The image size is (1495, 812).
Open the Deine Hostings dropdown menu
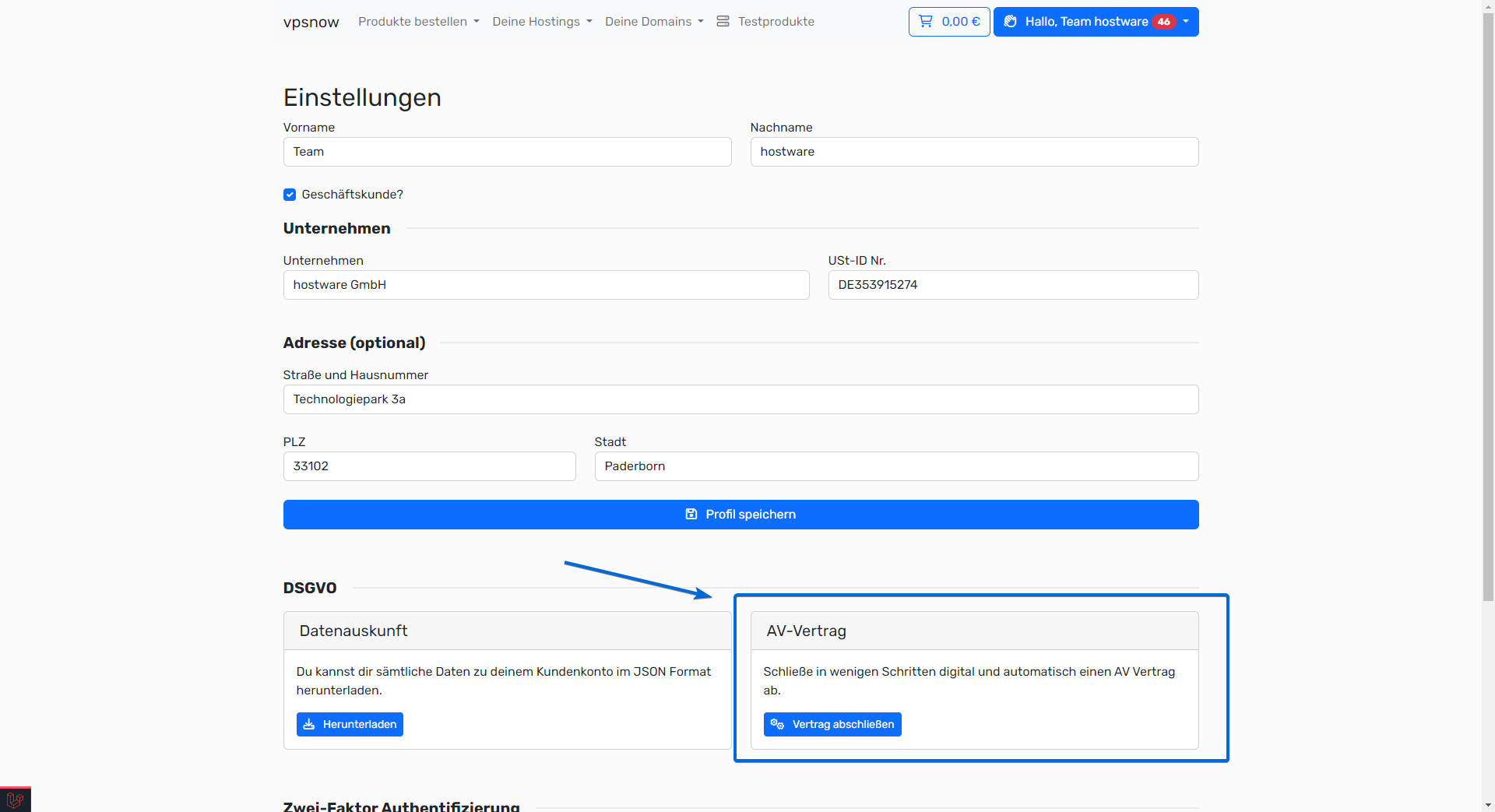tap(542, 22)
